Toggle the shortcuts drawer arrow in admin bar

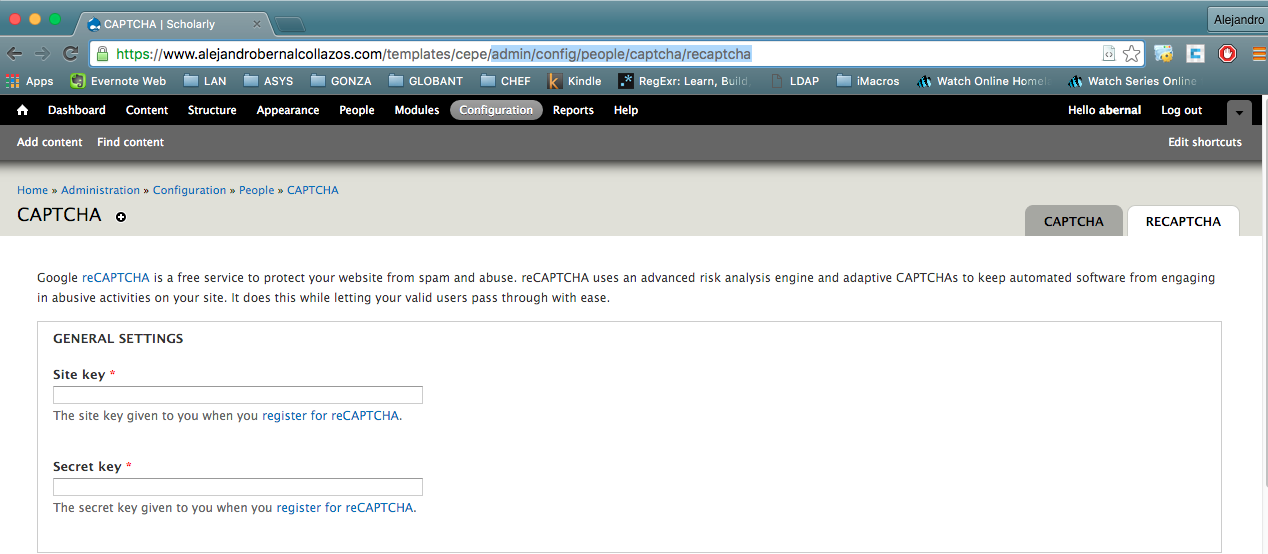[1239, 112]
